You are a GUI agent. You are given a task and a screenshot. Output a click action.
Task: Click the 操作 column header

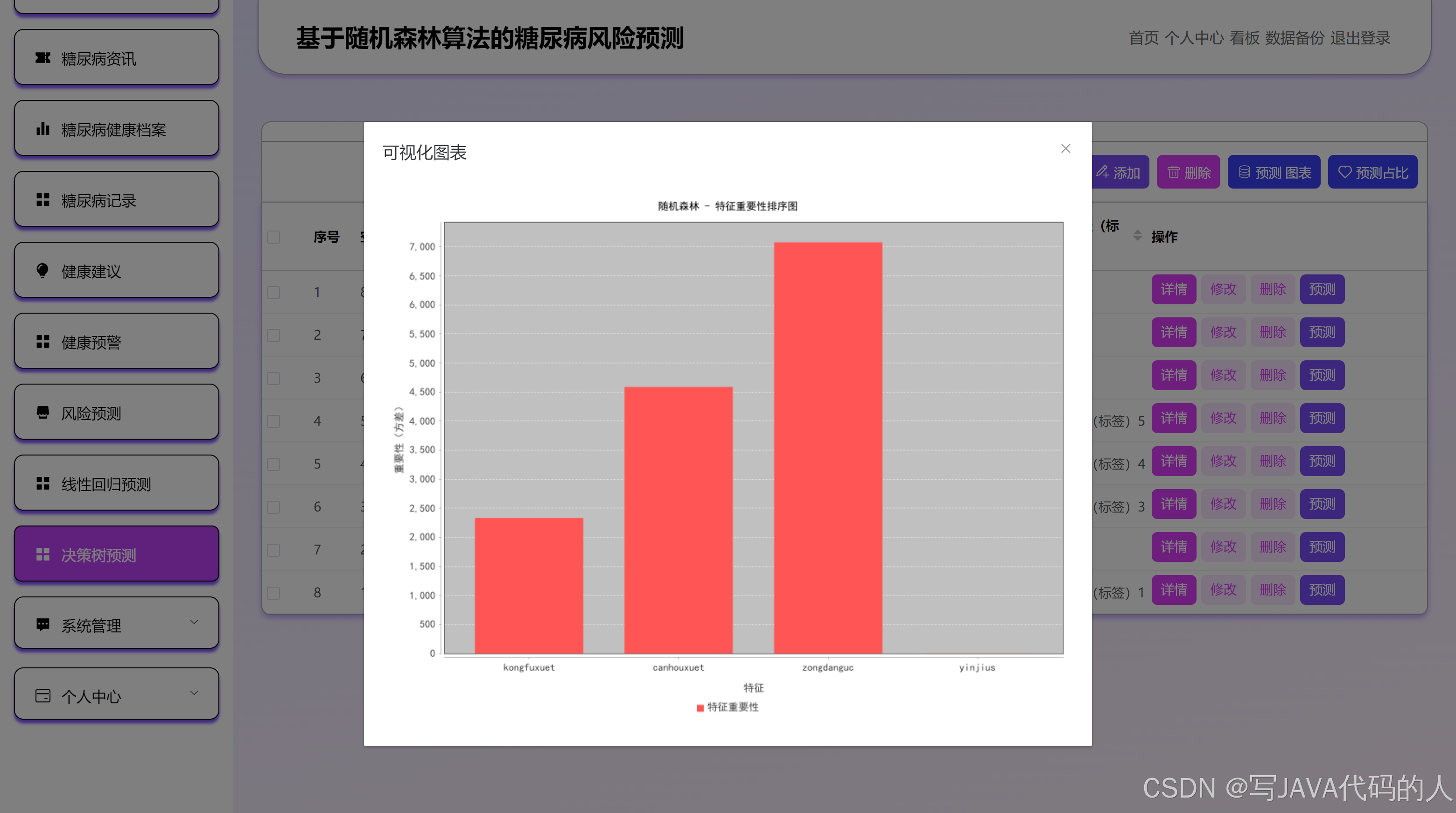[1164, 237]
